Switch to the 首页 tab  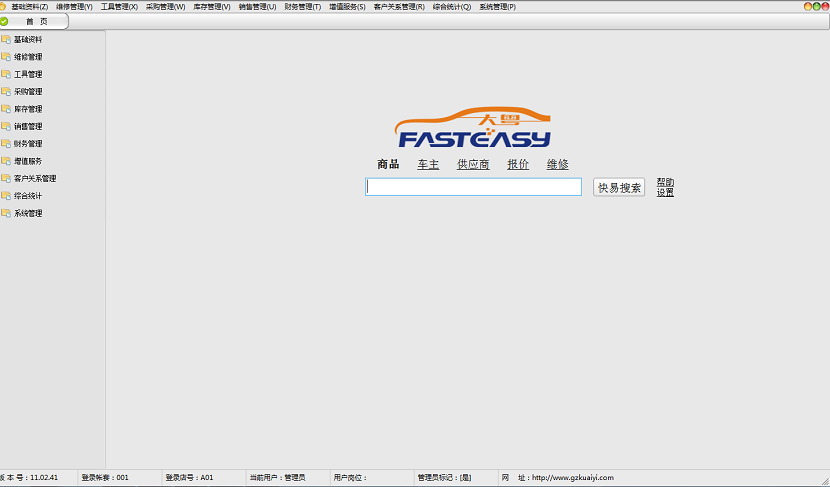point(36,21)
